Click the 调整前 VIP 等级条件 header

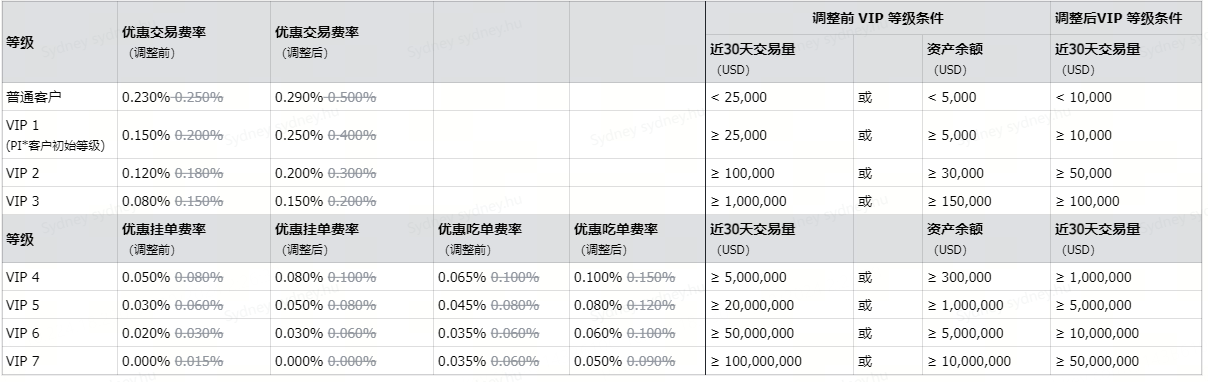coord(877,18)
